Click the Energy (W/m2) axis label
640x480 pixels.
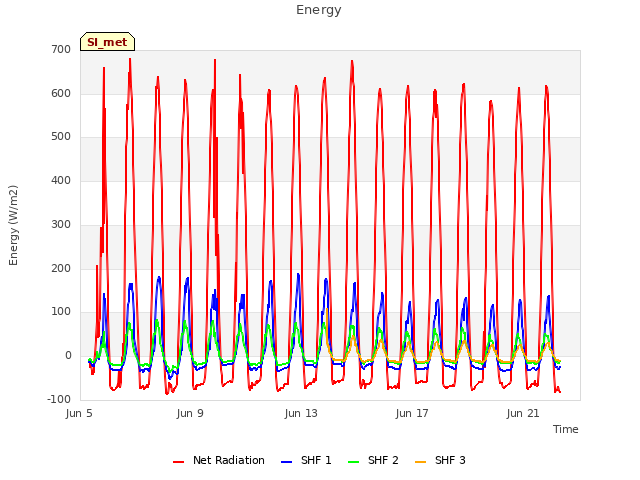point(13,225)
